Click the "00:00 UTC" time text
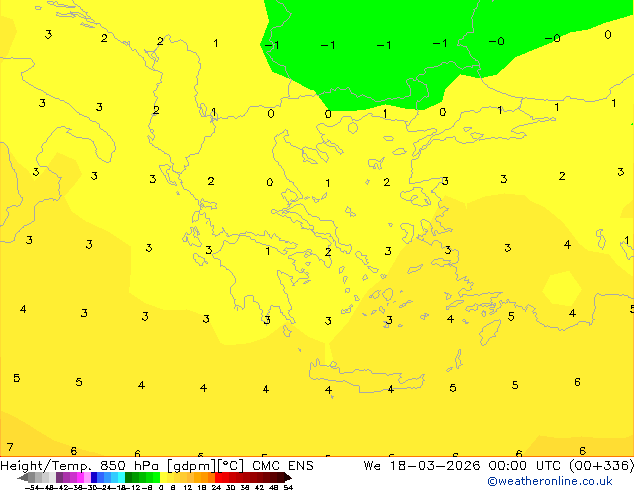 point(524,466)
